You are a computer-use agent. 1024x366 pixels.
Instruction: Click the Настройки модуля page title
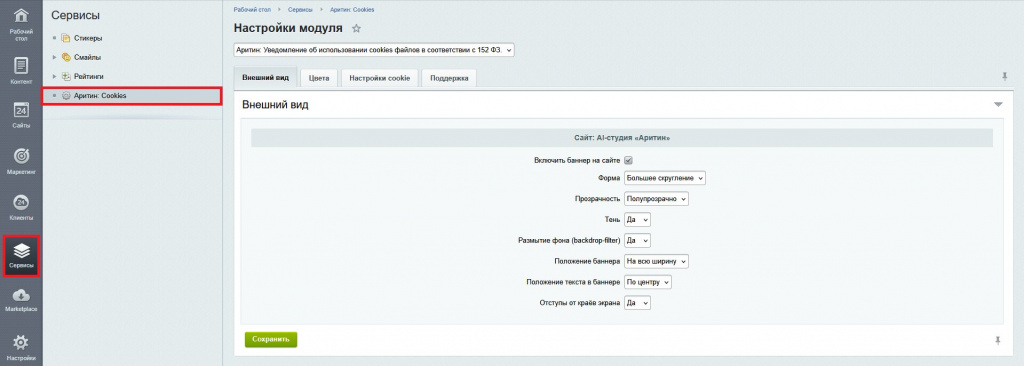[x=288, y=28]
